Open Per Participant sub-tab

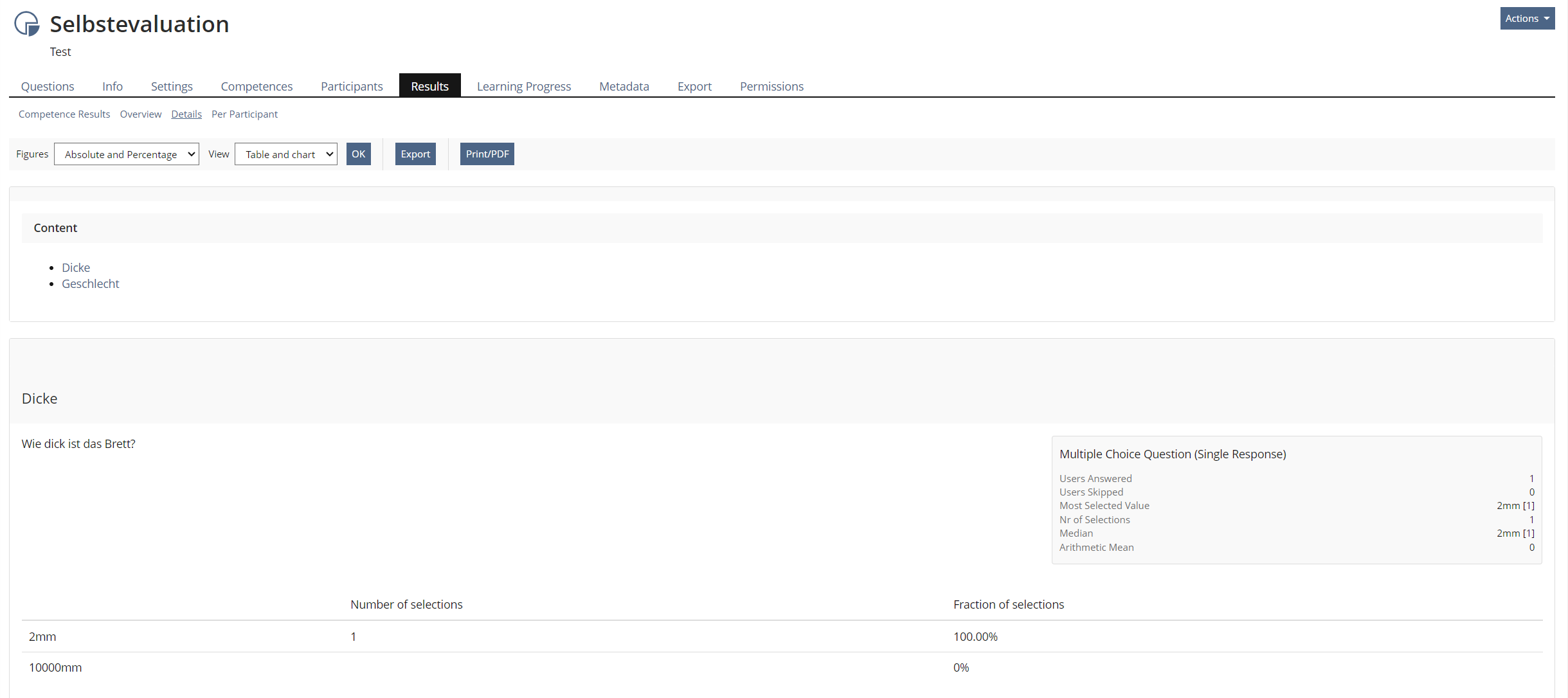point(244,114)
